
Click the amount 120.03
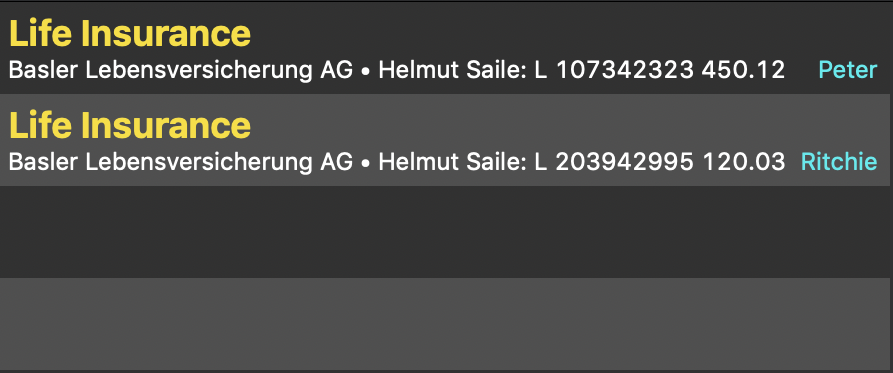[743, 162]
